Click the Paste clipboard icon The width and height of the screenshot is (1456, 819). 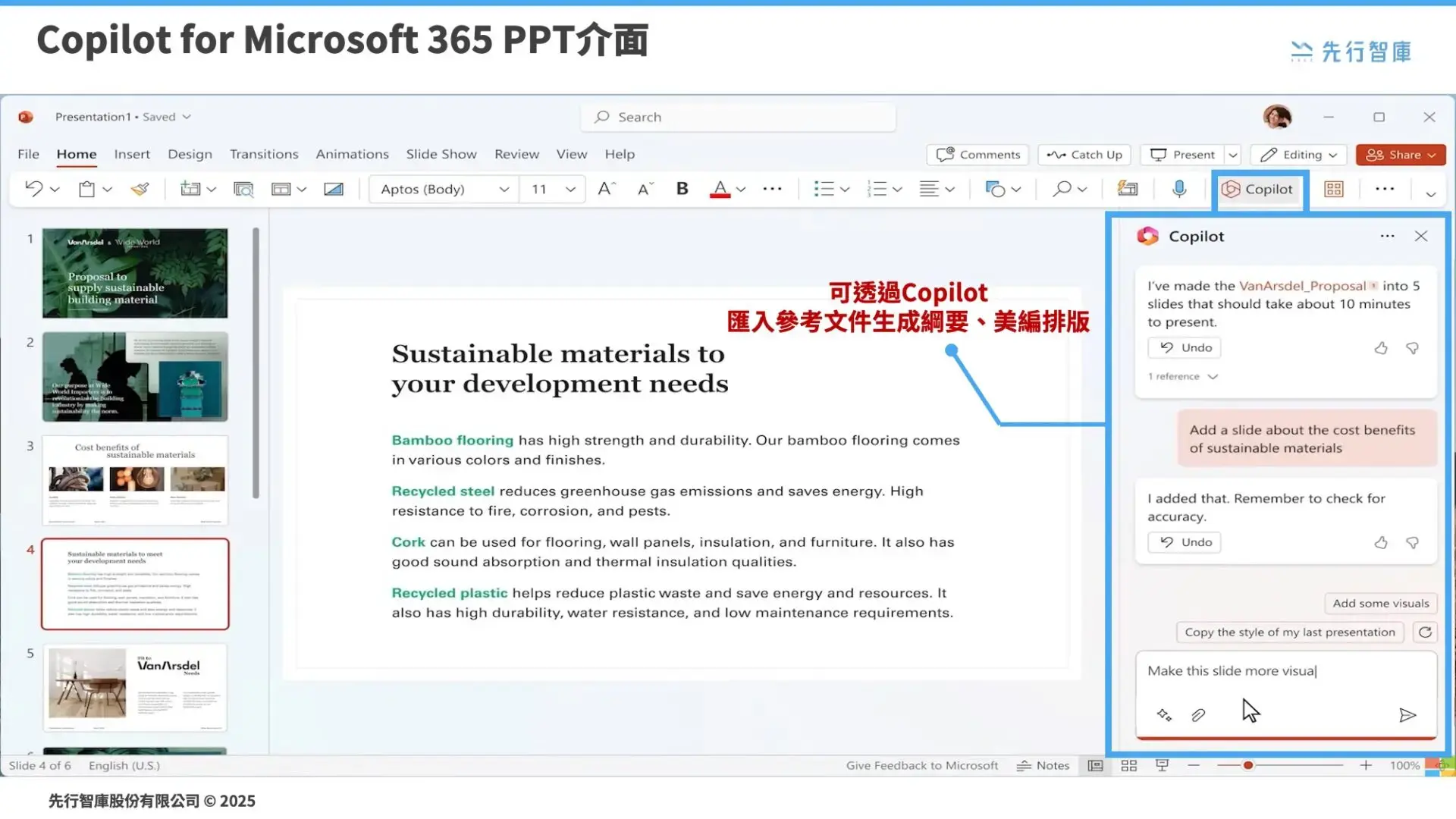tap(87, 189)
